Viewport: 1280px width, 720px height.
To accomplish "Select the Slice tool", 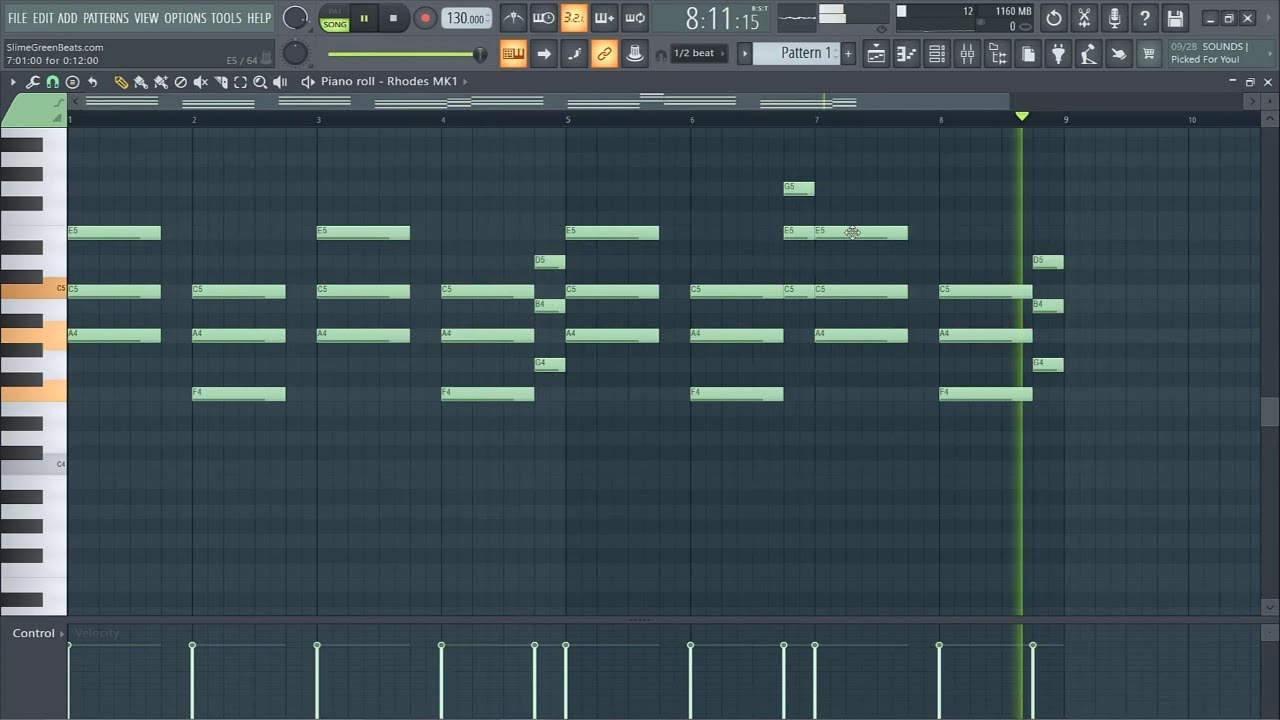I will pos(221,82).
